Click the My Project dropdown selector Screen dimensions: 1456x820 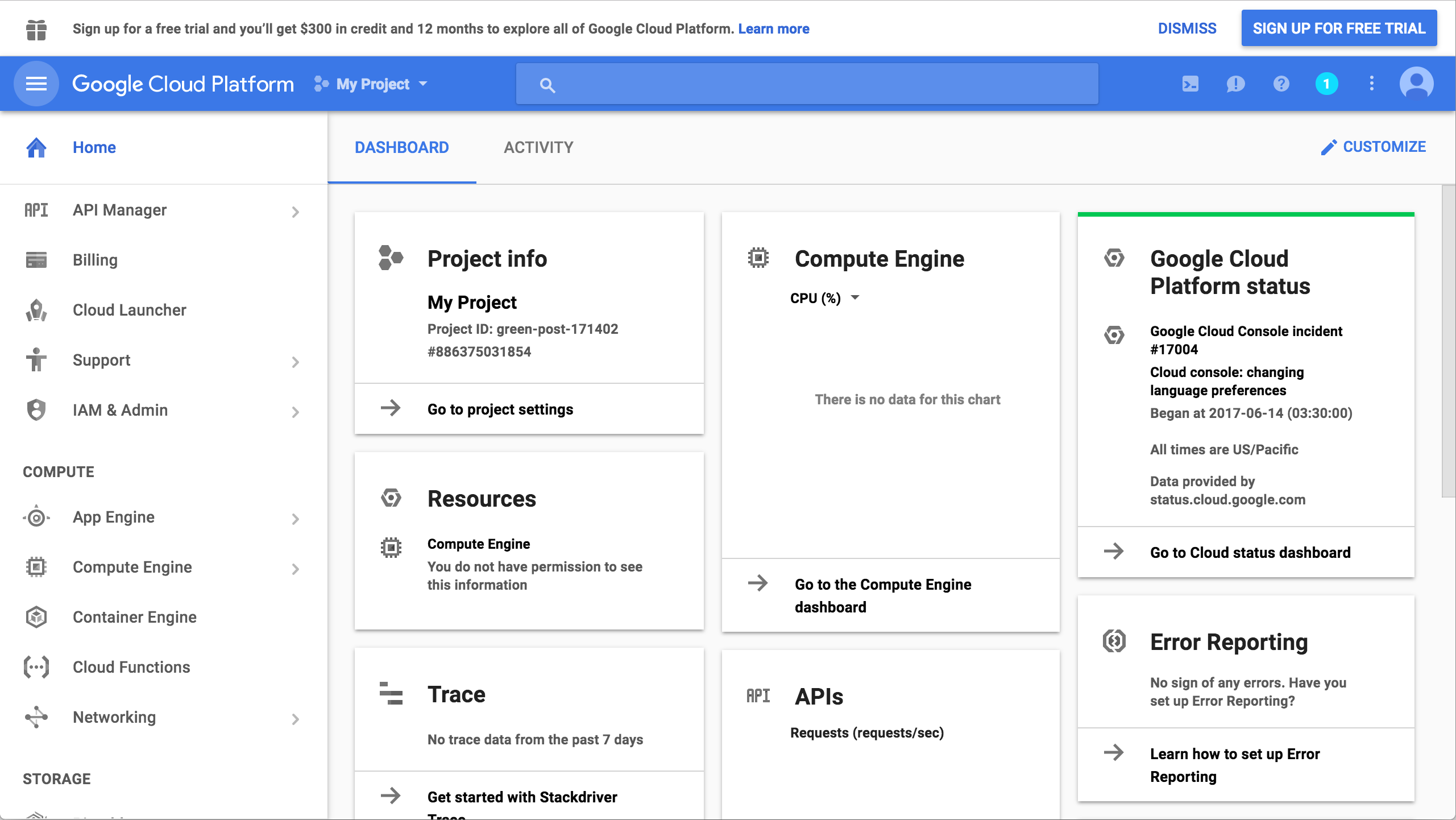(375, 83)
